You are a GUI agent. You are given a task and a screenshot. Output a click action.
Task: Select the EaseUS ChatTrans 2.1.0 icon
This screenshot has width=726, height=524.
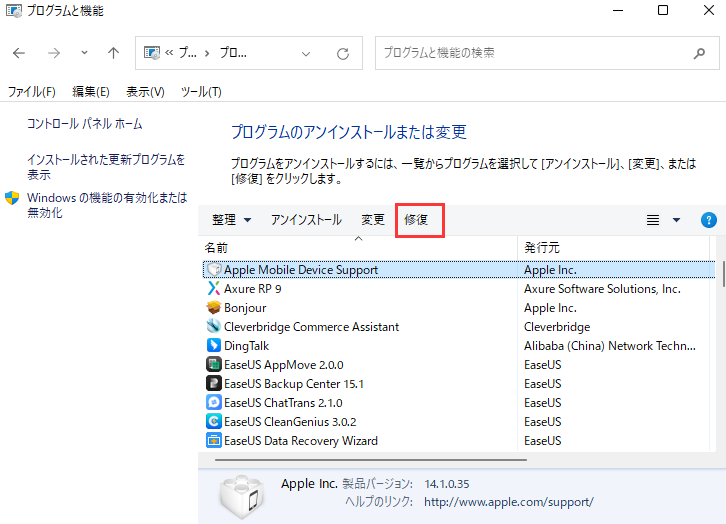pyautogui.click(x=213, y=402)
